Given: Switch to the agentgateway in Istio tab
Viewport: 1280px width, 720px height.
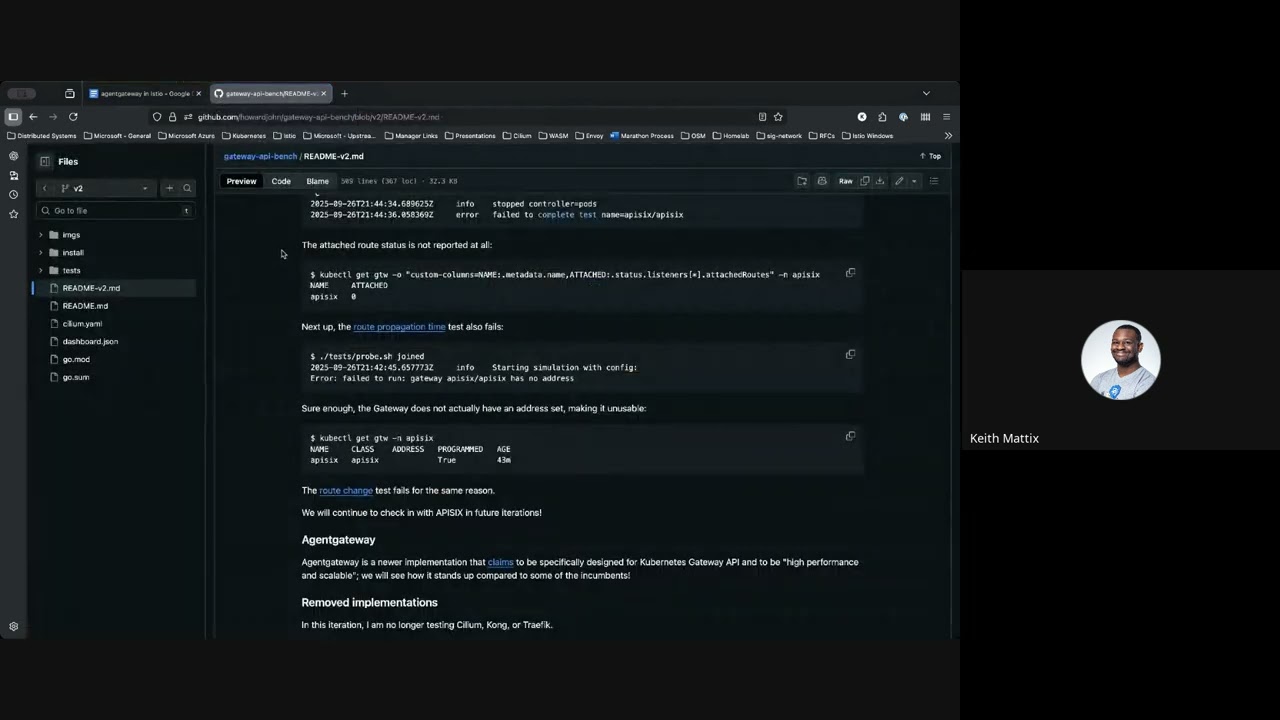Looking at the screenshot, I should [145, 94].
